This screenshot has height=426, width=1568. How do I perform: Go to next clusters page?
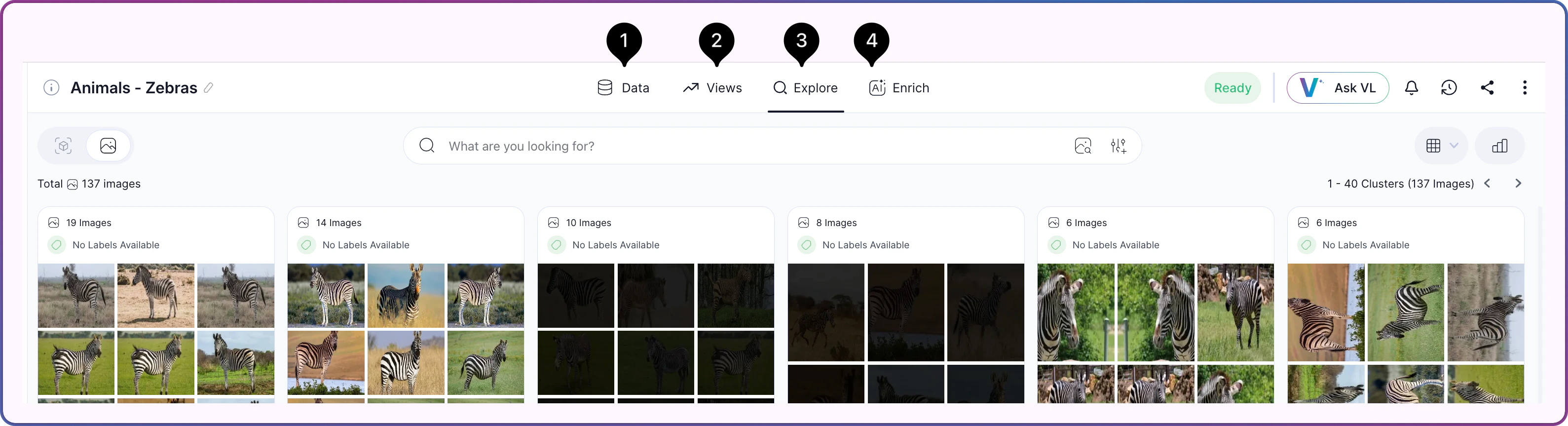click(x=1518, y=183)
